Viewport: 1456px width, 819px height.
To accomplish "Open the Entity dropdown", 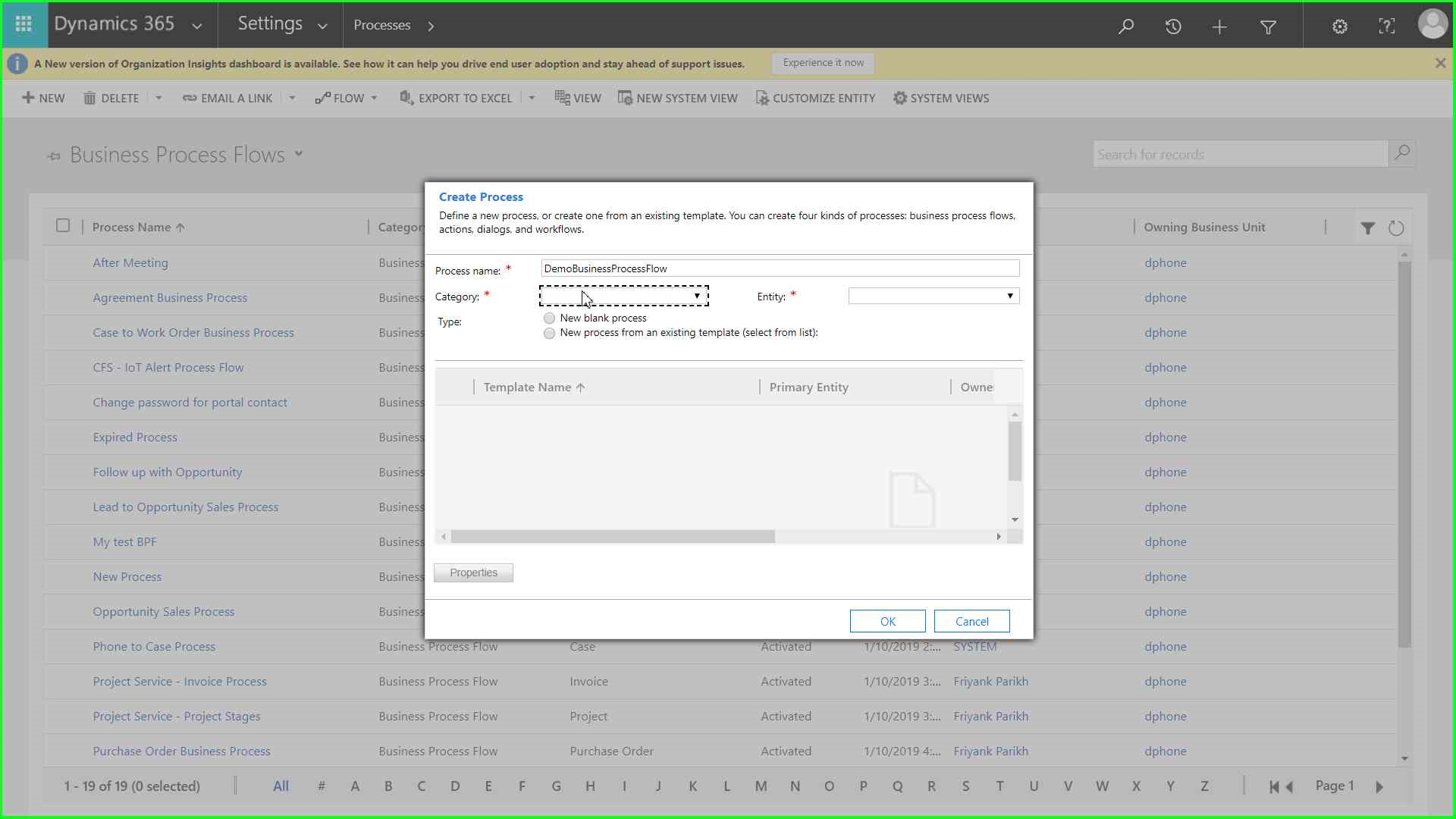I will tap(934, 296).
